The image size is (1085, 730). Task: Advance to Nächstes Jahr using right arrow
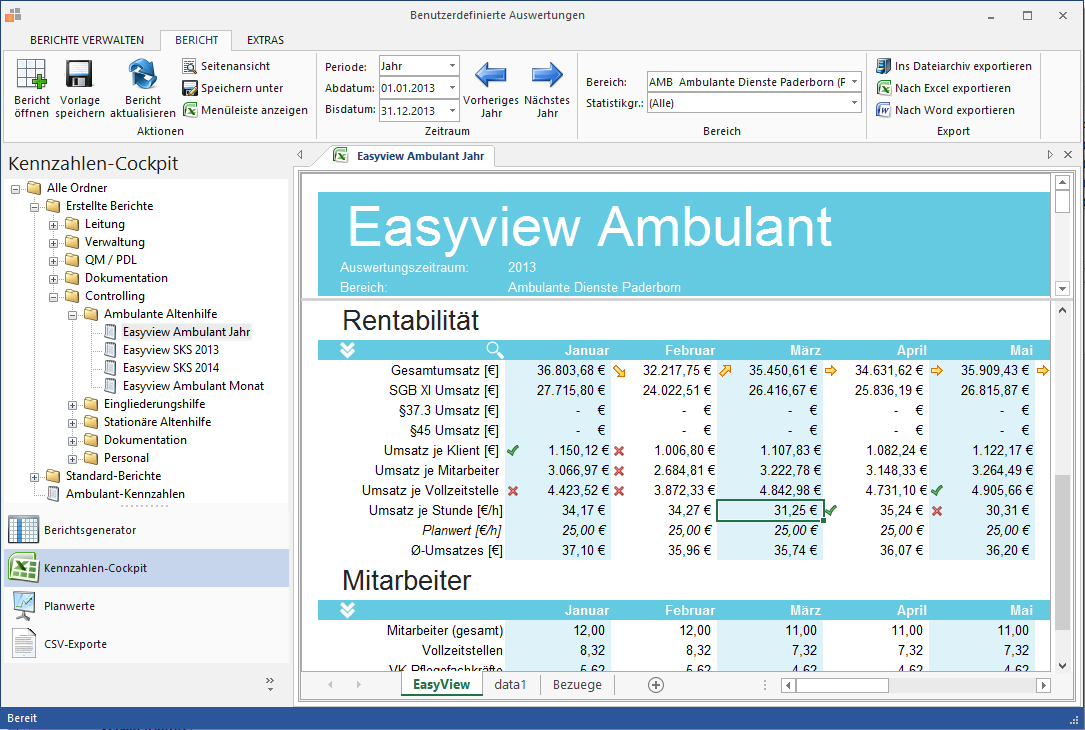point(547,76)
